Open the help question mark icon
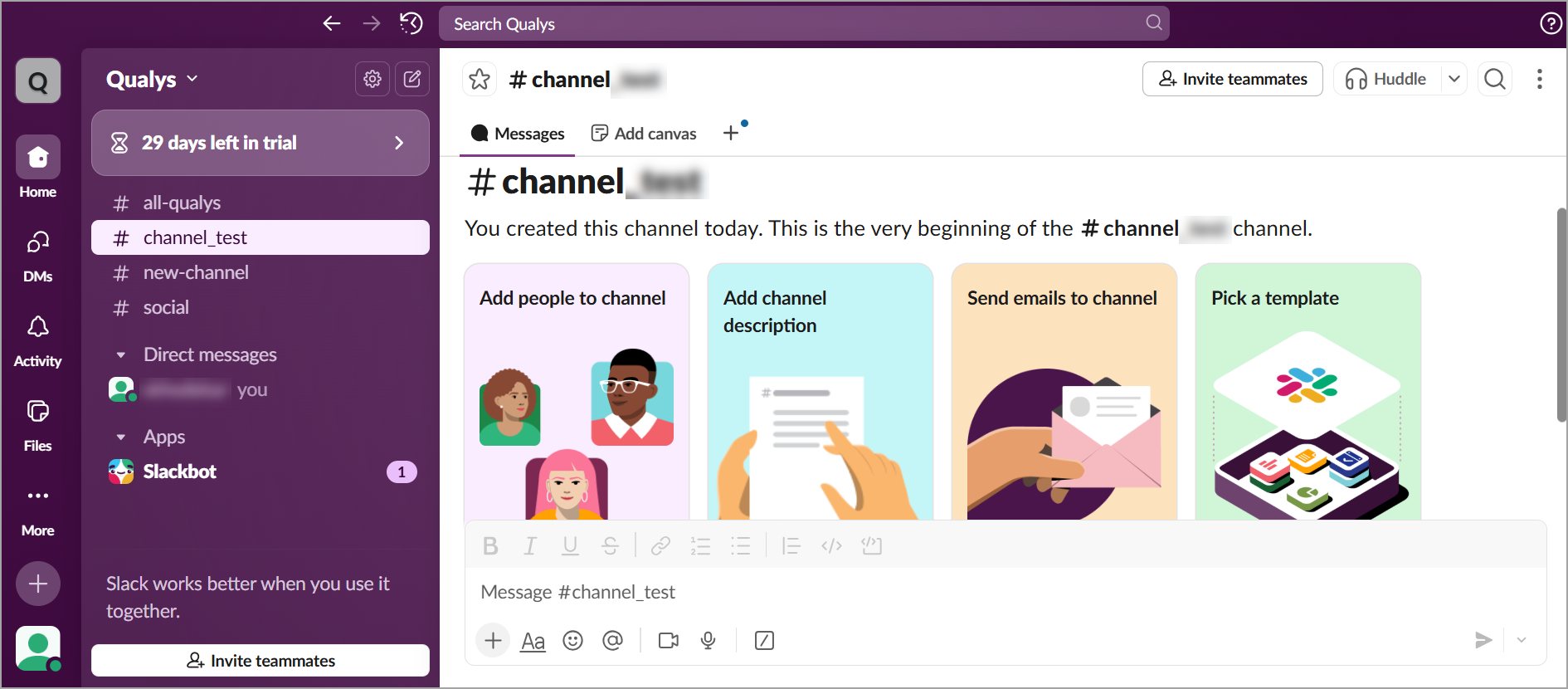Screen dimensions: 1568x689 point(1551,23)
